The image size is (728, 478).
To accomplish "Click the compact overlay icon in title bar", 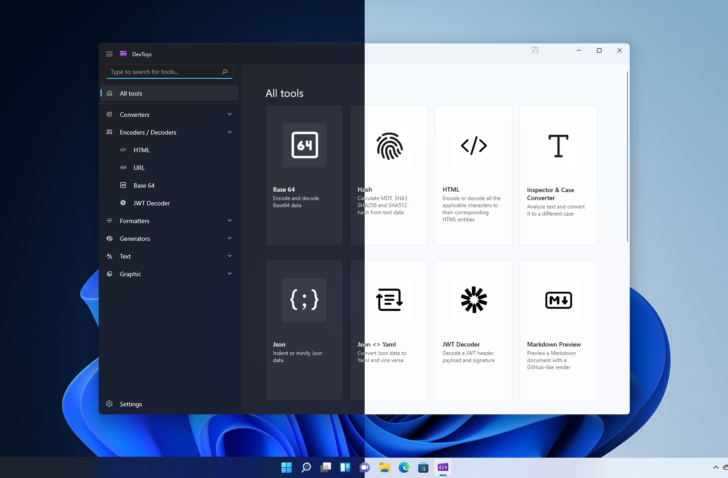I will 535,50.
